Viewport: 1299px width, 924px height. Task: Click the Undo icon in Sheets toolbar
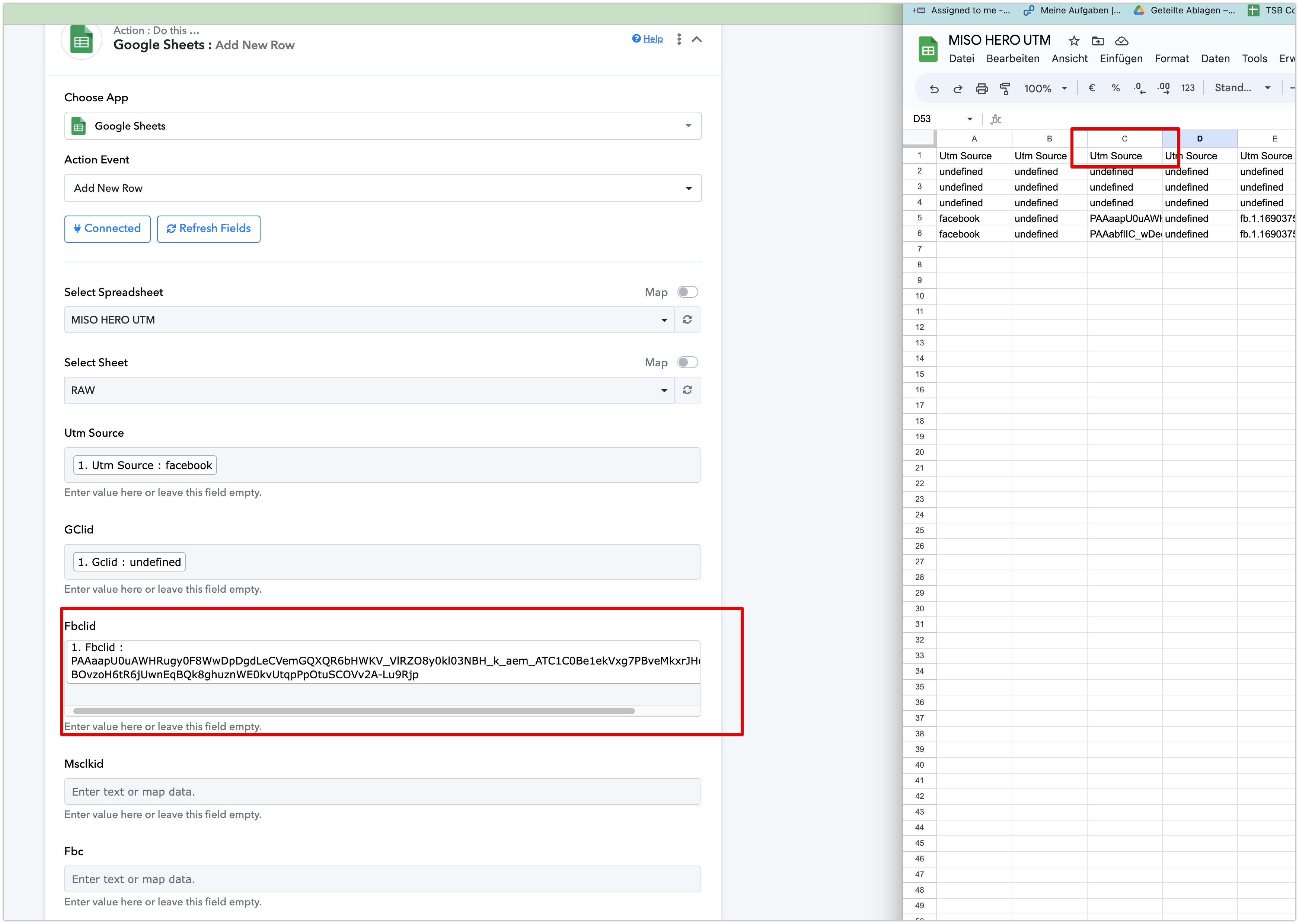(x=934, y=88)
